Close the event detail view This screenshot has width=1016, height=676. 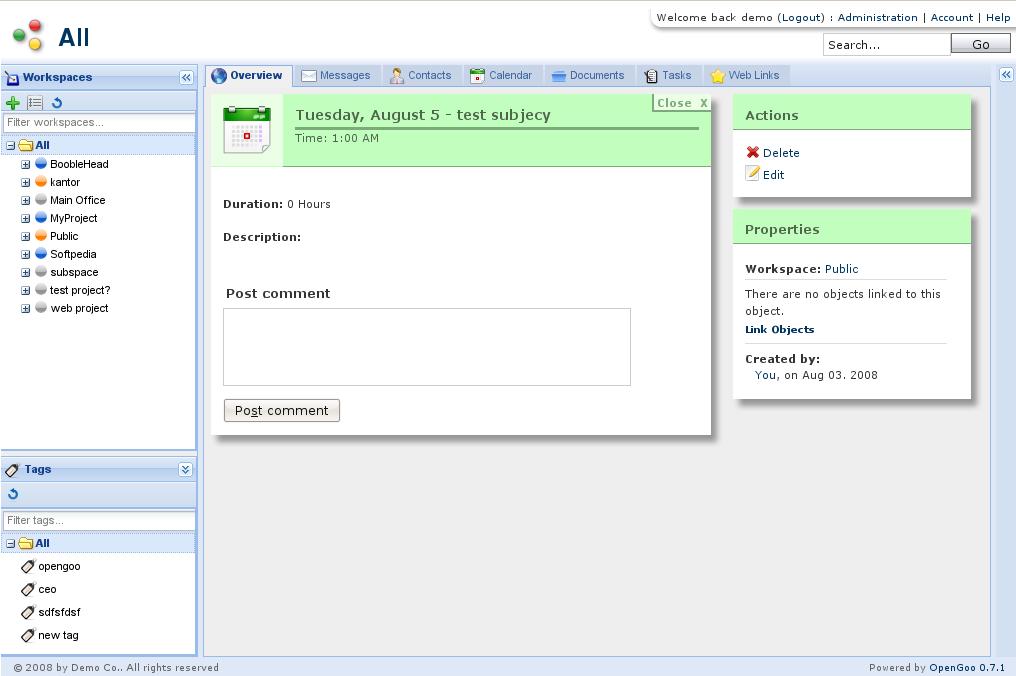tap(682, 103)
